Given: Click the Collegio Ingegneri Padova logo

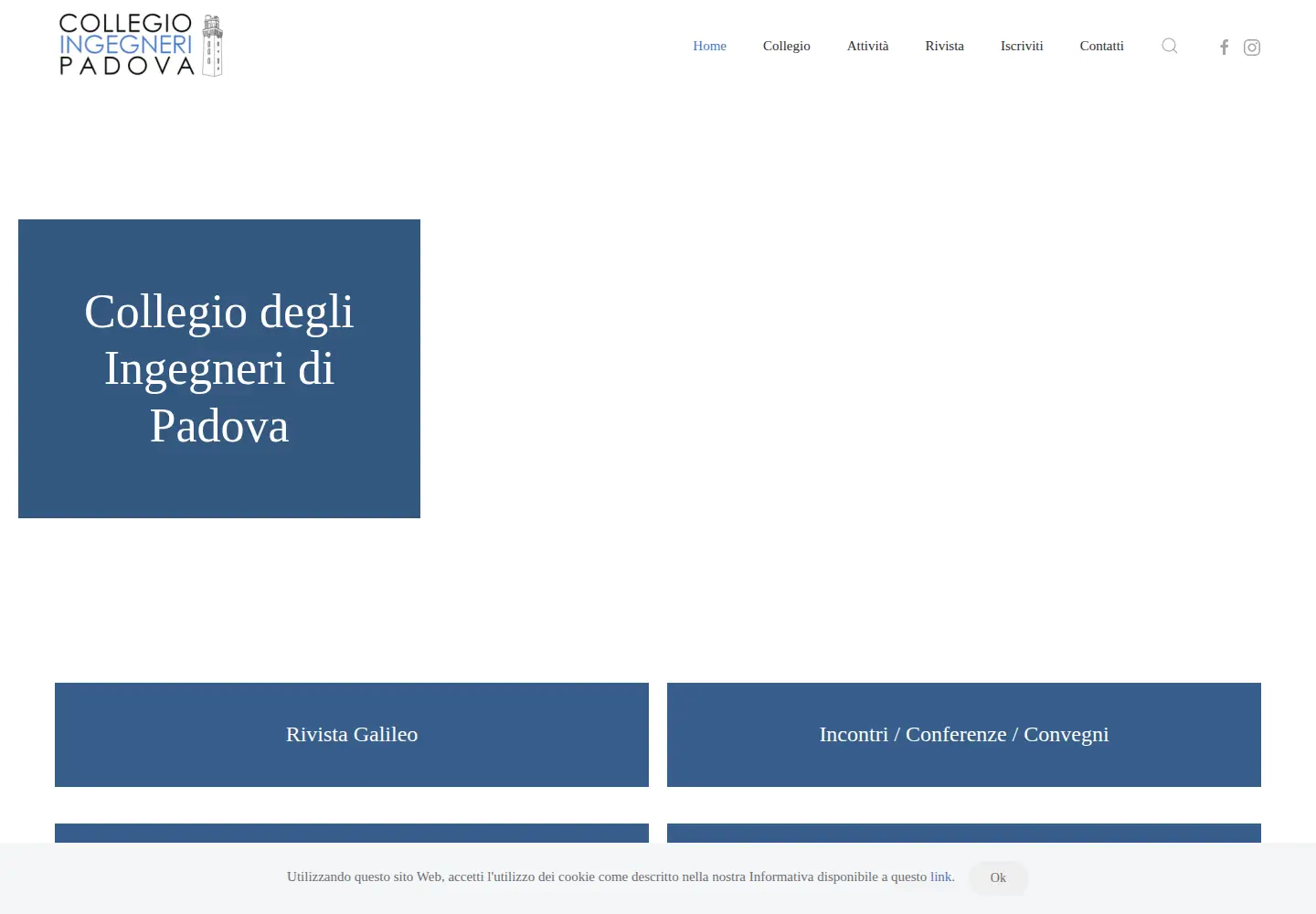Looking at the screenshot, I should 141,45.
